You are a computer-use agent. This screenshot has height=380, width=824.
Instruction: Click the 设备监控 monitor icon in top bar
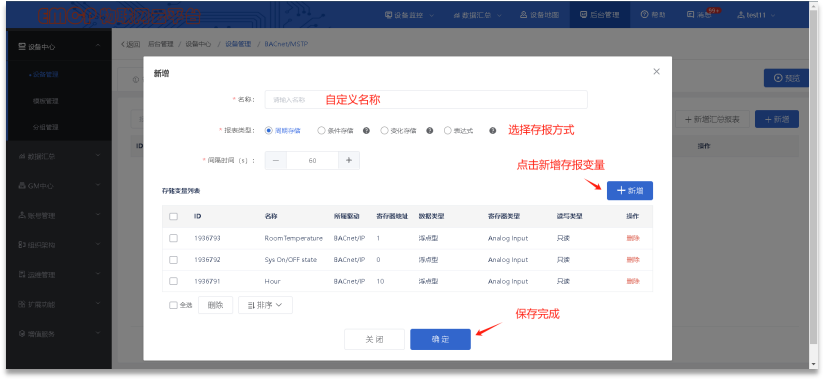click(388, 15)
